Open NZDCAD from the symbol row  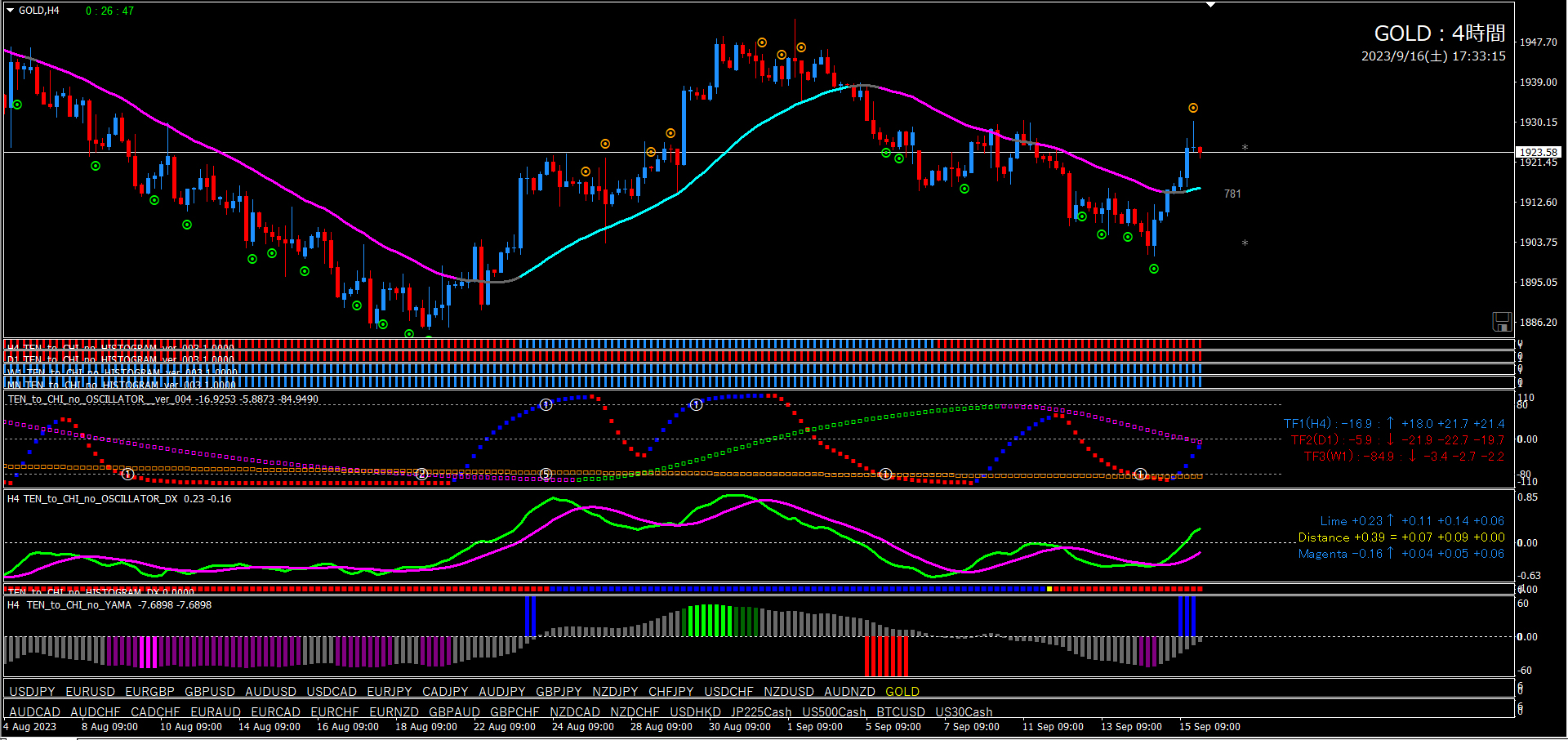[575, 712]
